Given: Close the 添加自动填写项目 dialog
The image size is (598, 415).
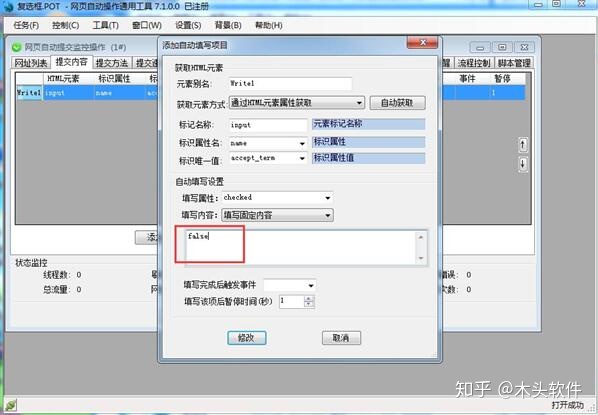Looking at the screenshot, I should 422,42.
